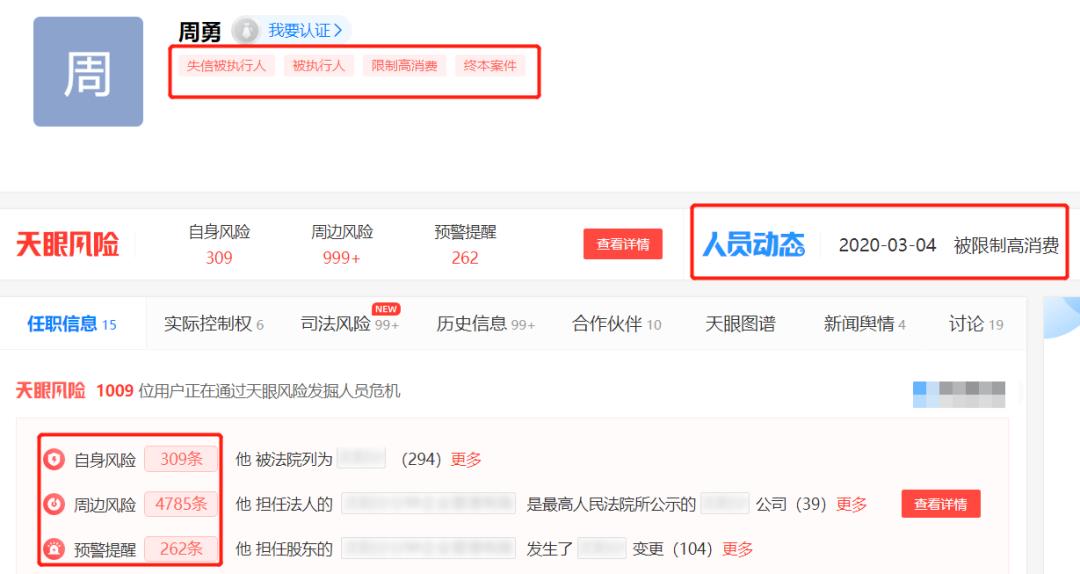Viewport: 1080px width, 574px height.
Task: Click the 天眼风险 logo in risk bar
Action: click(x=67, y=245)
